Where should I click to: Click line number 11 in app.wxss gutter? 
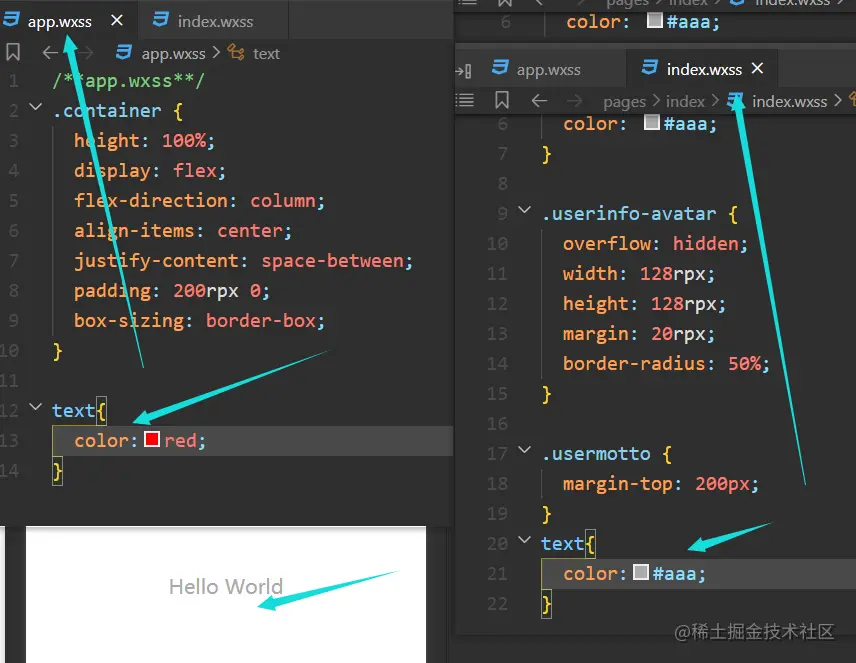(x=9, y=380)
